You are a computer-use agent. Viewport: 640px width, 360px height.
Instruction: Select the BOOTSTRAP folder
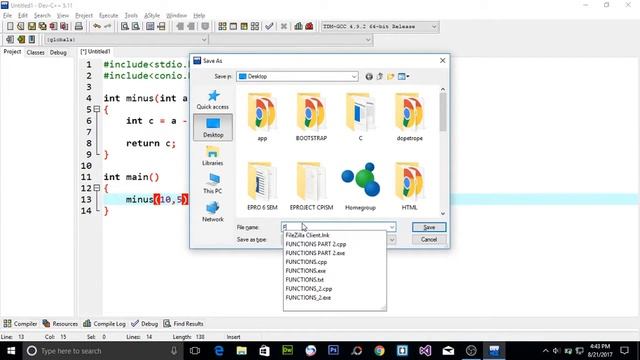[x=311, y=117]
